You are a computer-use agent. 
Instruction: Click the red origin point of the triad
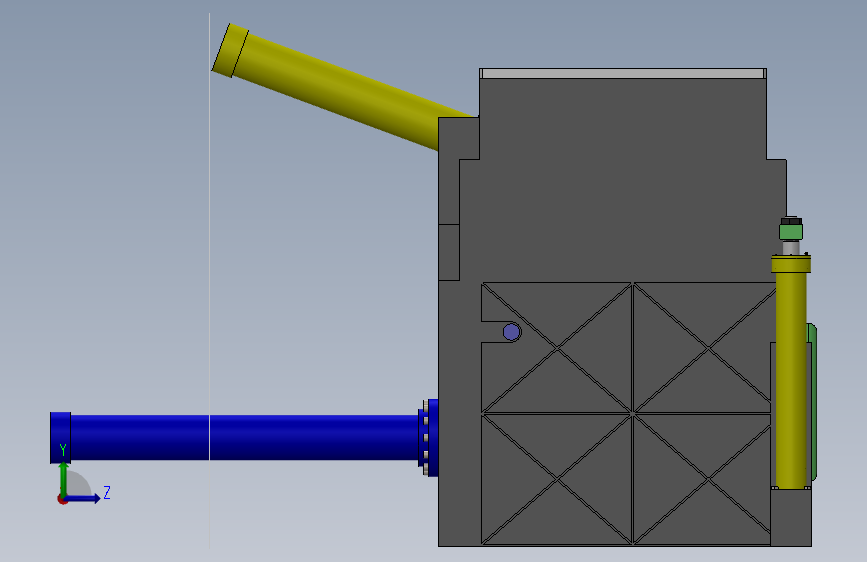pos(61,500)
